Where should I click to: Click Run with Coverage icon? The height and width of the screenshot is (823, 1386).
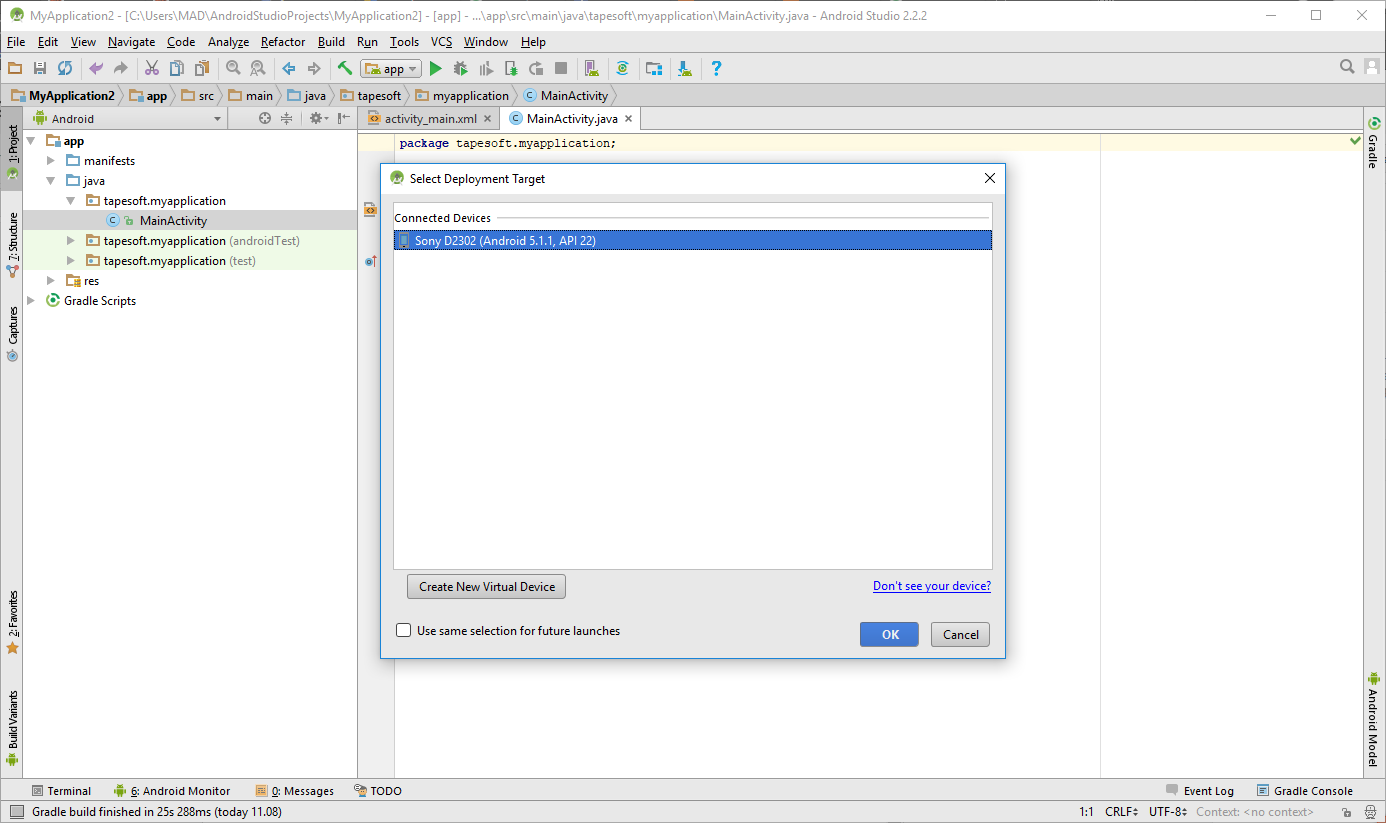pos(486,68)
